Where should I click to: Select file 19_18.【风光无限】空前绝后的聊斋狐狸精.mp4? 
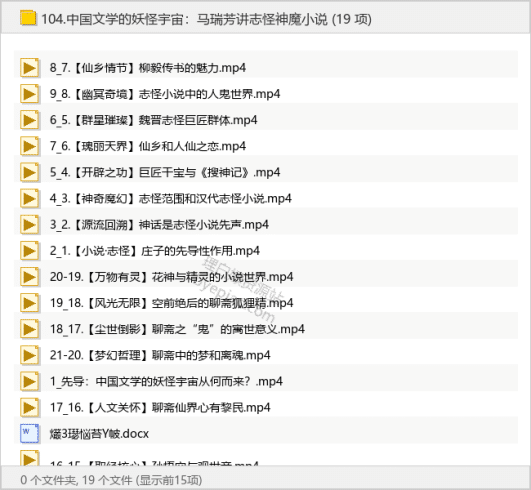point(171,303)
